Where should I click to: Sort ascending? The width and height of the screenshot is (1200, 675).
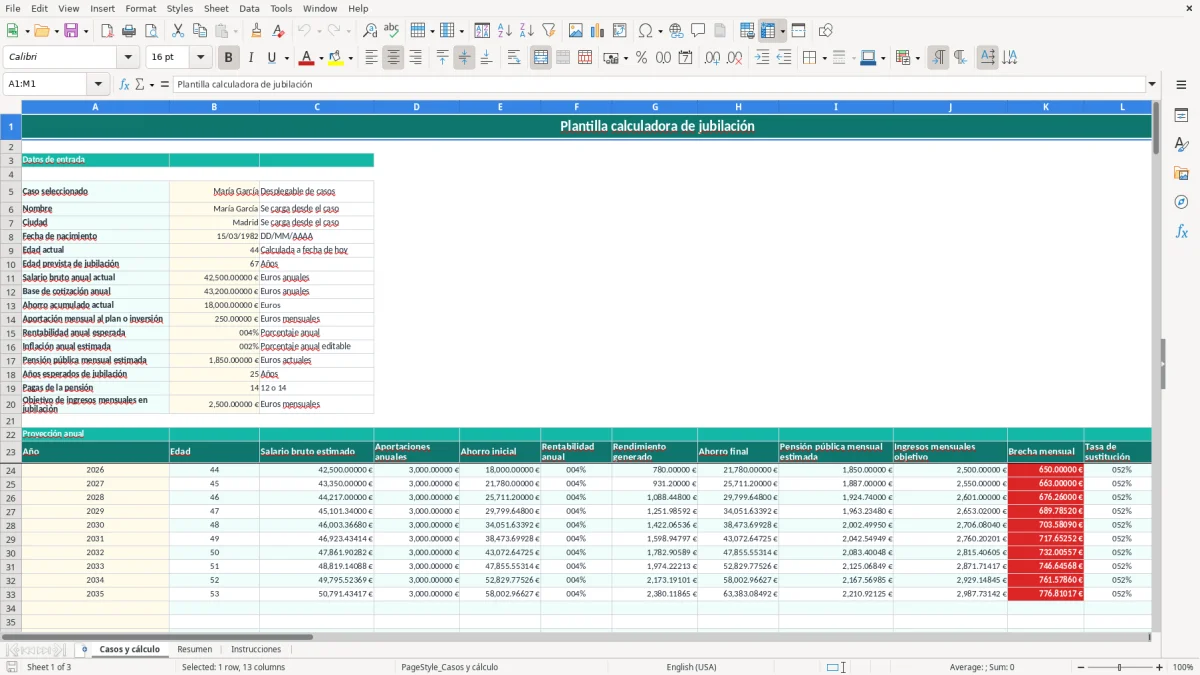click(505, 31)
